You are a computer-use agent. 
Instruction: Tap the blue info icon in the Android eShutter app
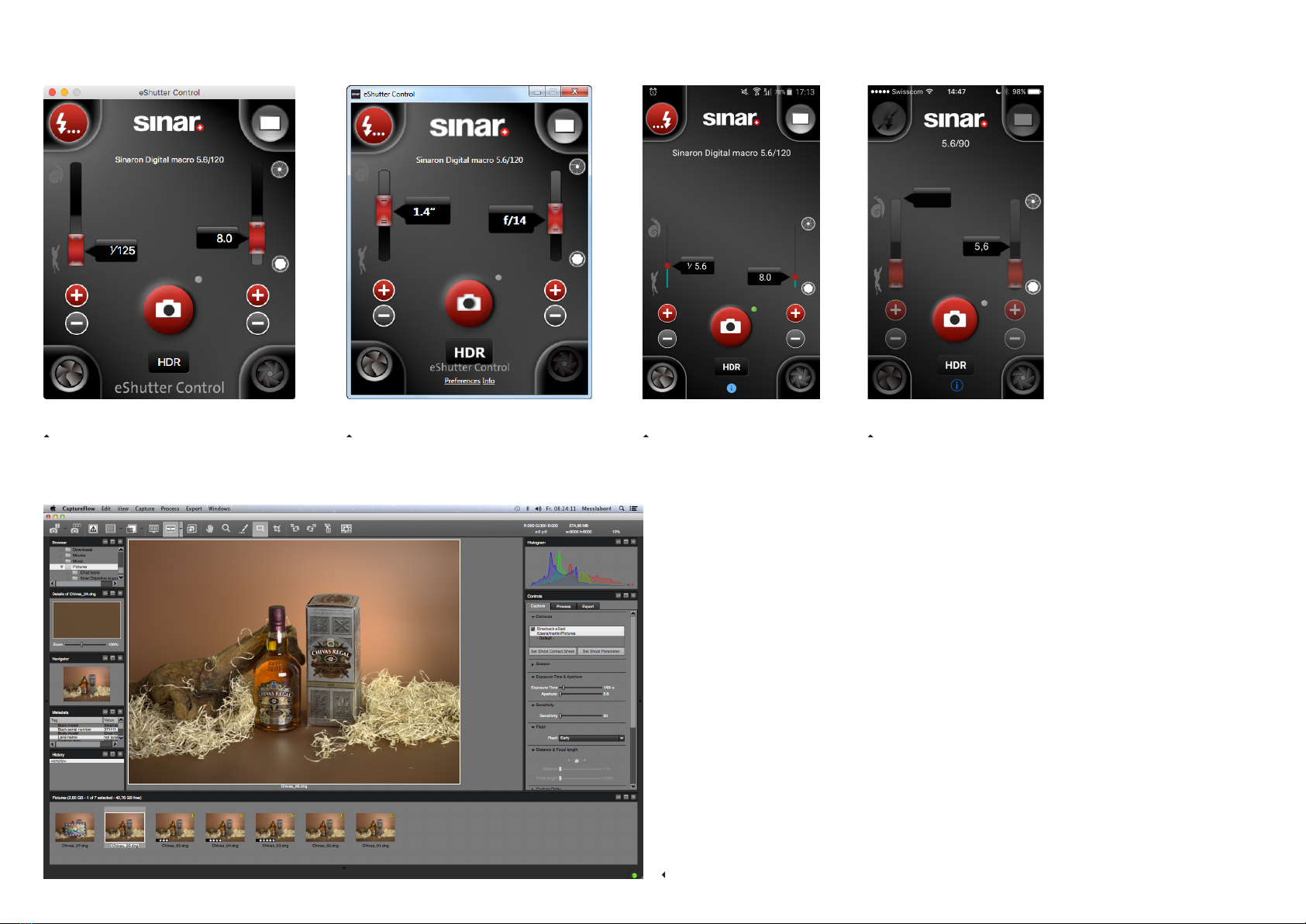point(731,388)
